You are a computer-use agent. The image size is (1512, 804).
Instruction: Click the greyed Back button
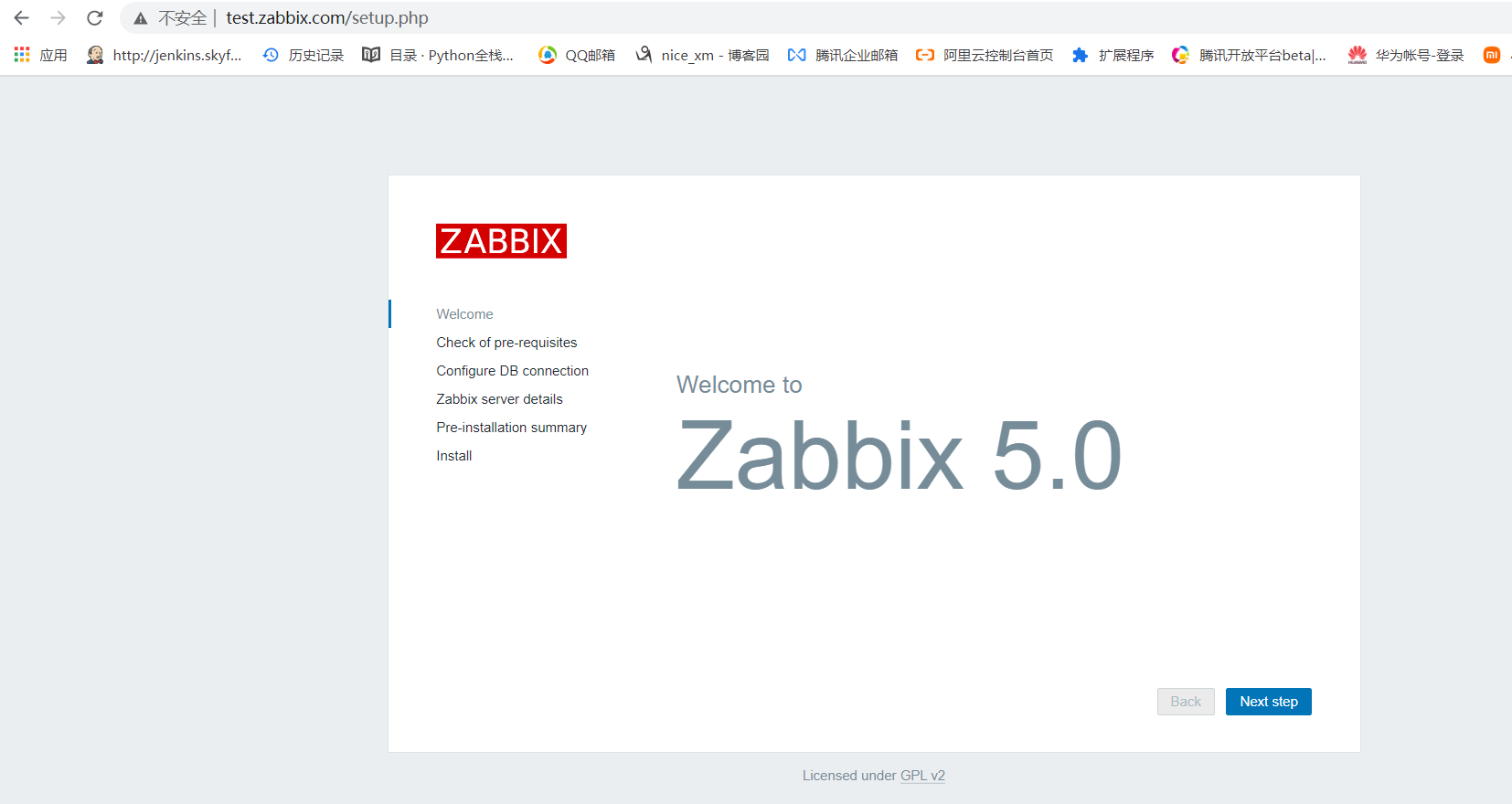(x=1186, y=702)
